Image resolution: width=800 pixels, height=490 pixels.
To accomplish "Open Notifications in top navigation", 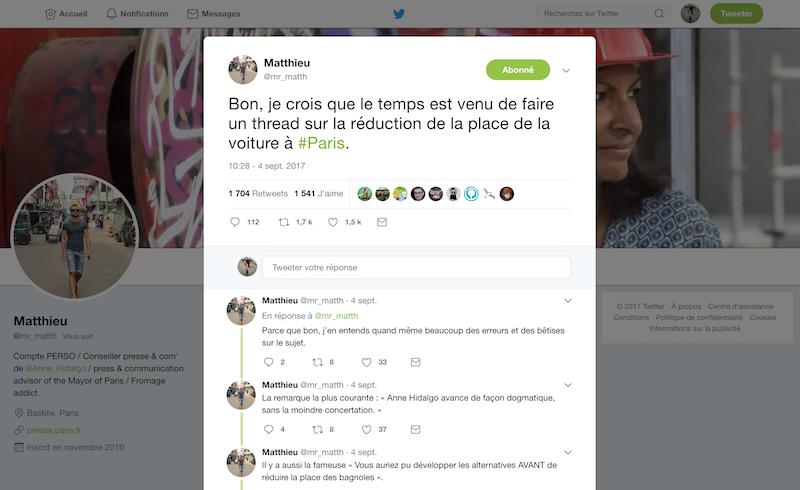I will pyautogui.click(x=137, y=14).
